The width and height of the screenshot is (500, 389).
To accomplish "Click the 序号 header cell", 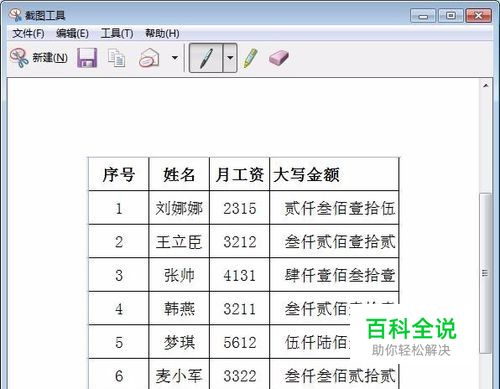I will (119, 174).
